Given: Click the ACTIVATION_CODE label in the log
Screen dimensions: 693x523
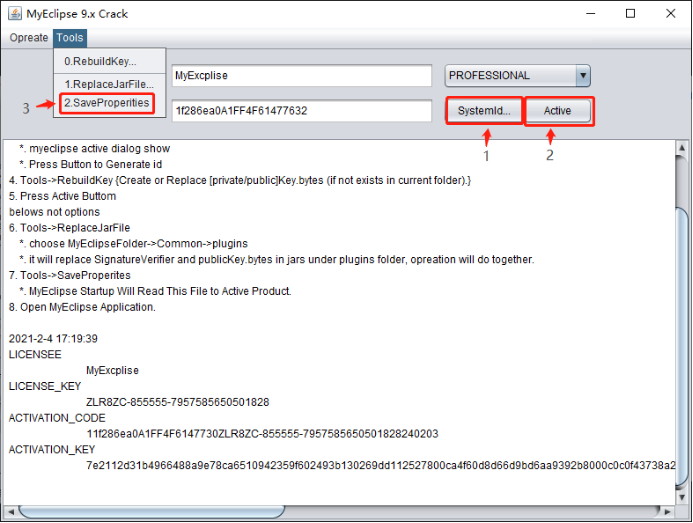Looking at the screenshot, I should coord(57,418).
